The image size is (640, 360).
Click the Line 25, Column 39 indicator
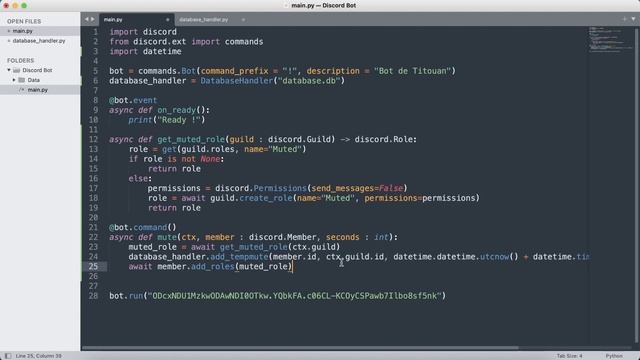pos(38,356)
